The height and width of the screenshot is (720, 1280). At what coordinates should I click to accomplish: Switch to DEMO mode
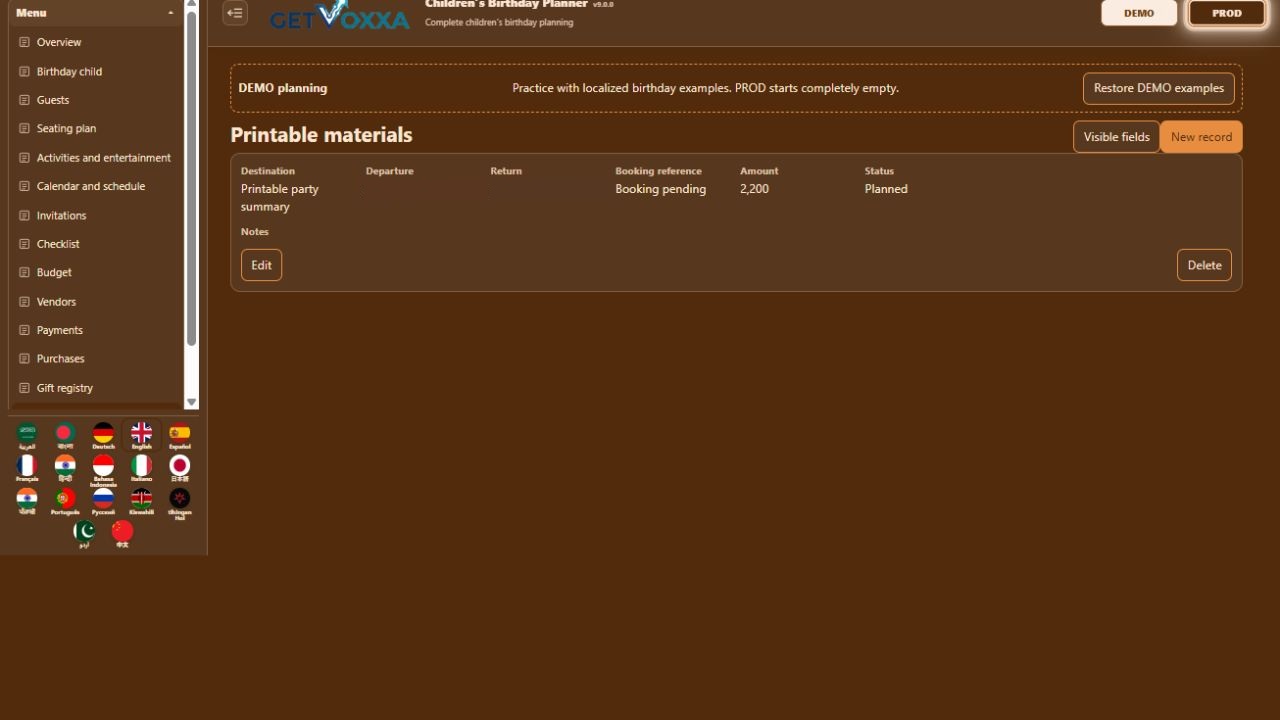point(1139,13)
